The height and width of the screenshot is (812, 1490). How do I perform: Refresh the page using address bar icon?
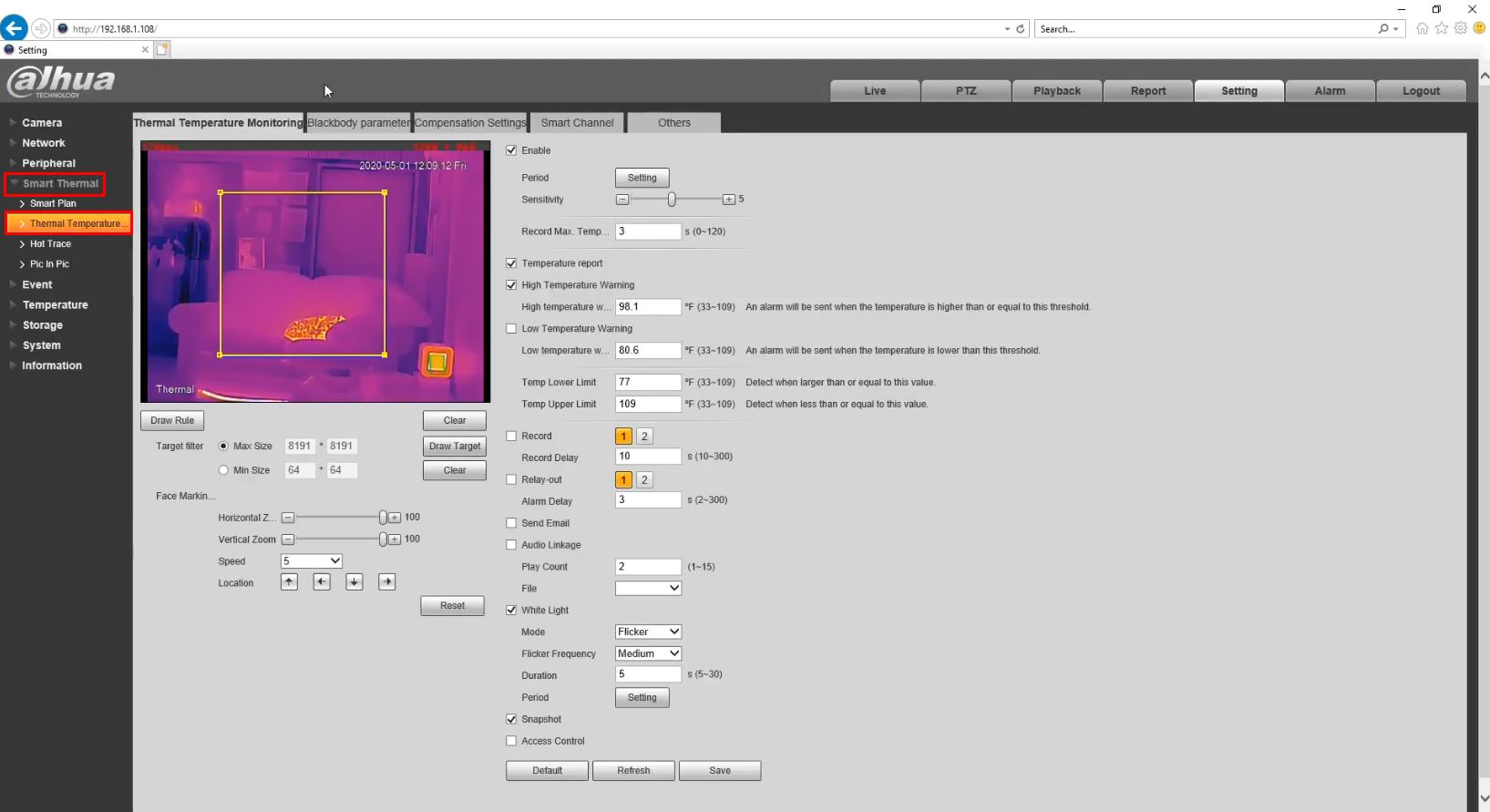[x=1021, y=29]
